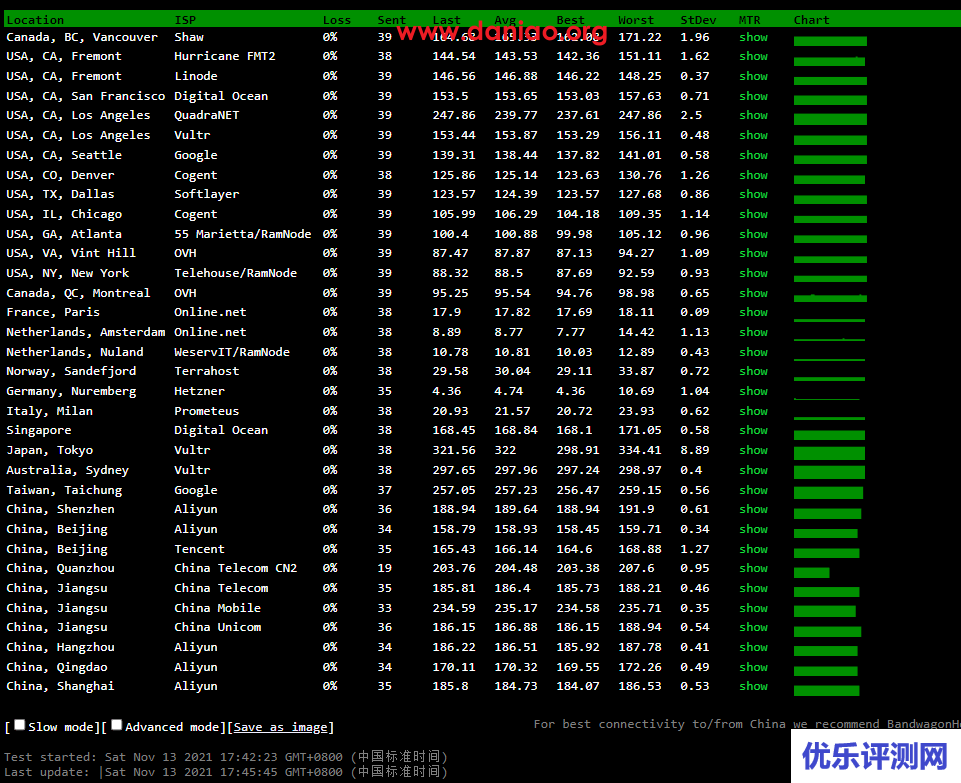961x783 pixels.
Task: Show MTR for Beijing Tencent row
Action: pos(753,550)
